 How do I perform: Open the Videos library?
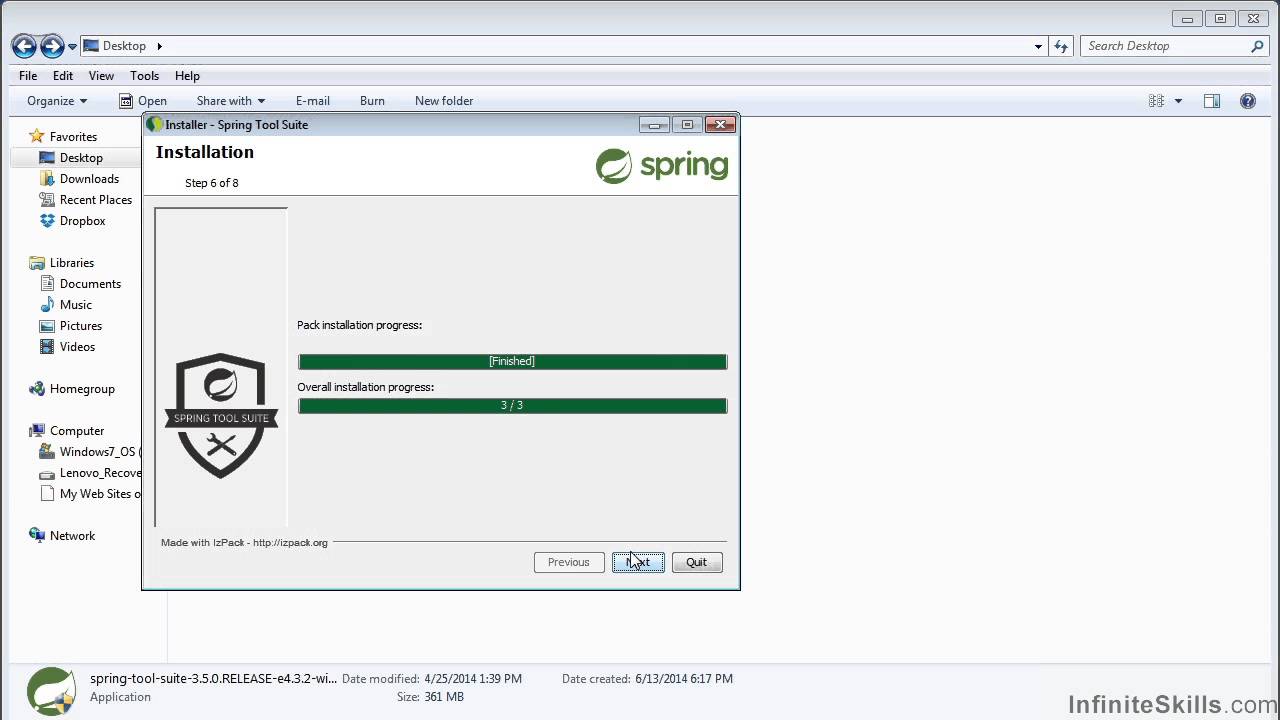pos(77,347)
